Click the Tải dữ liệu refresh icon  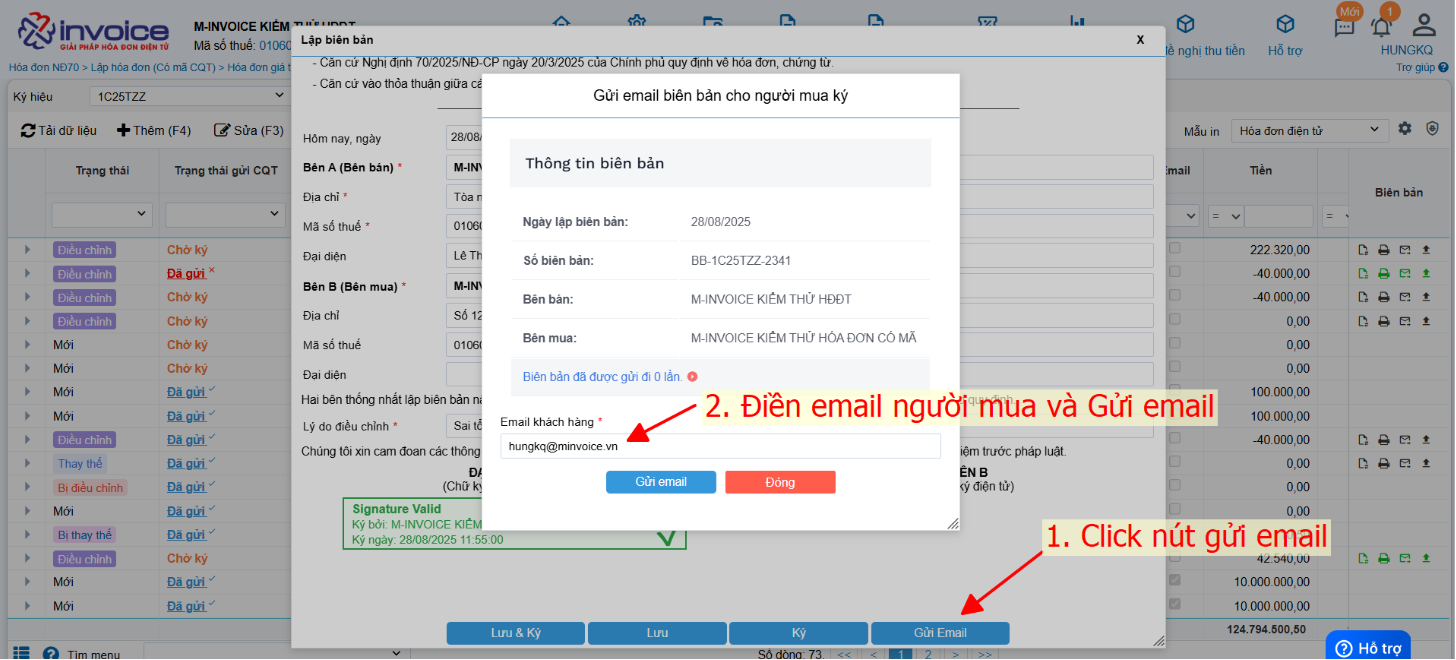[29, 131]
